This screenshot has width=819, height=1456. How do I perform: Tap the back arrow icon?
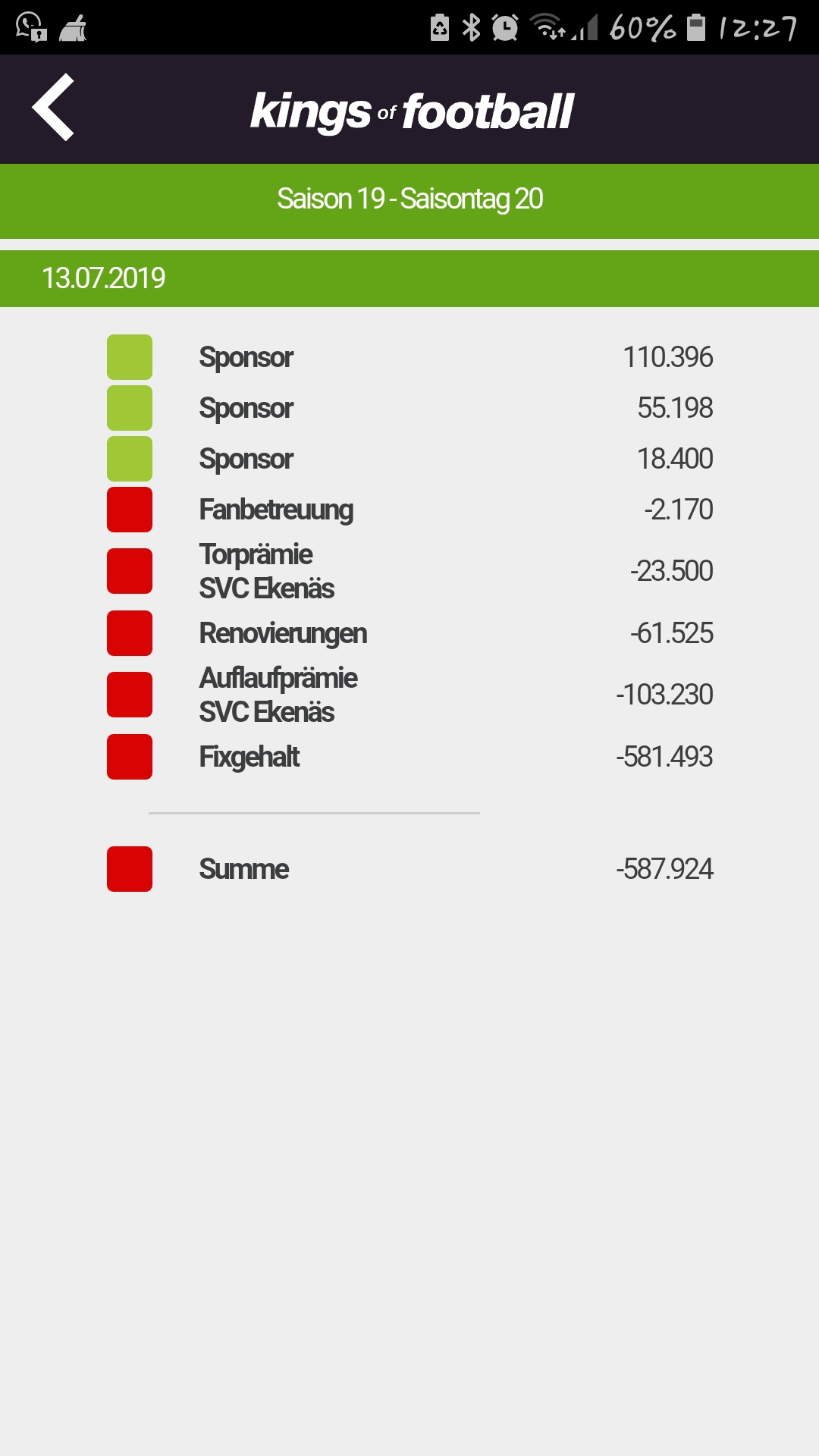point(53,107)
